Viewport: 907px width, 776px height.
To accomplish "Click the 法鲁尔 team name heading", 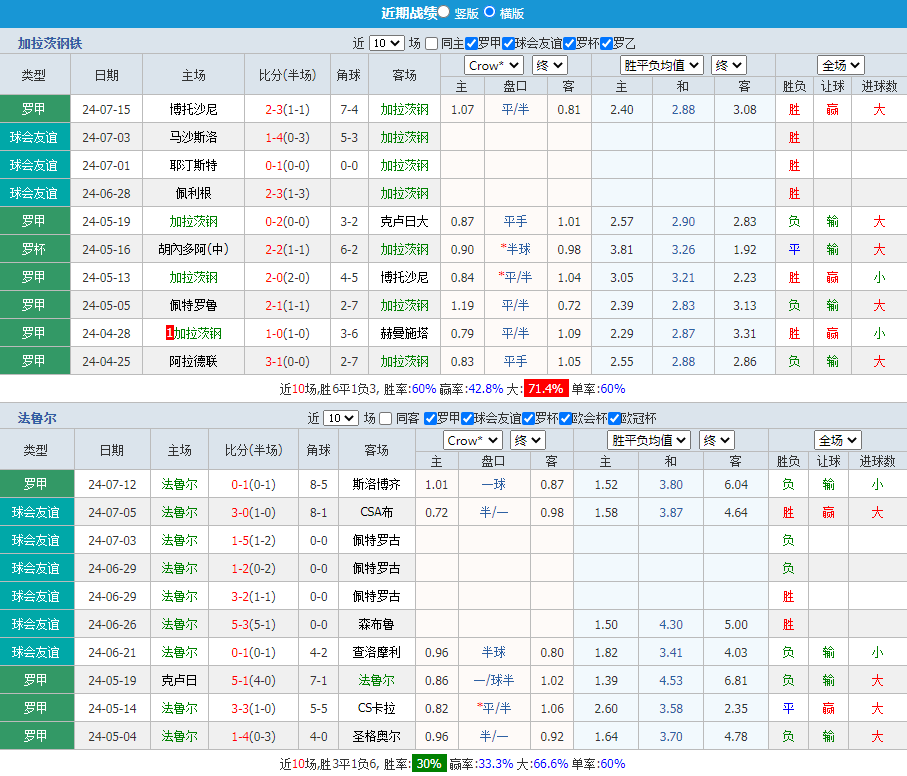I will pos(37,417).
